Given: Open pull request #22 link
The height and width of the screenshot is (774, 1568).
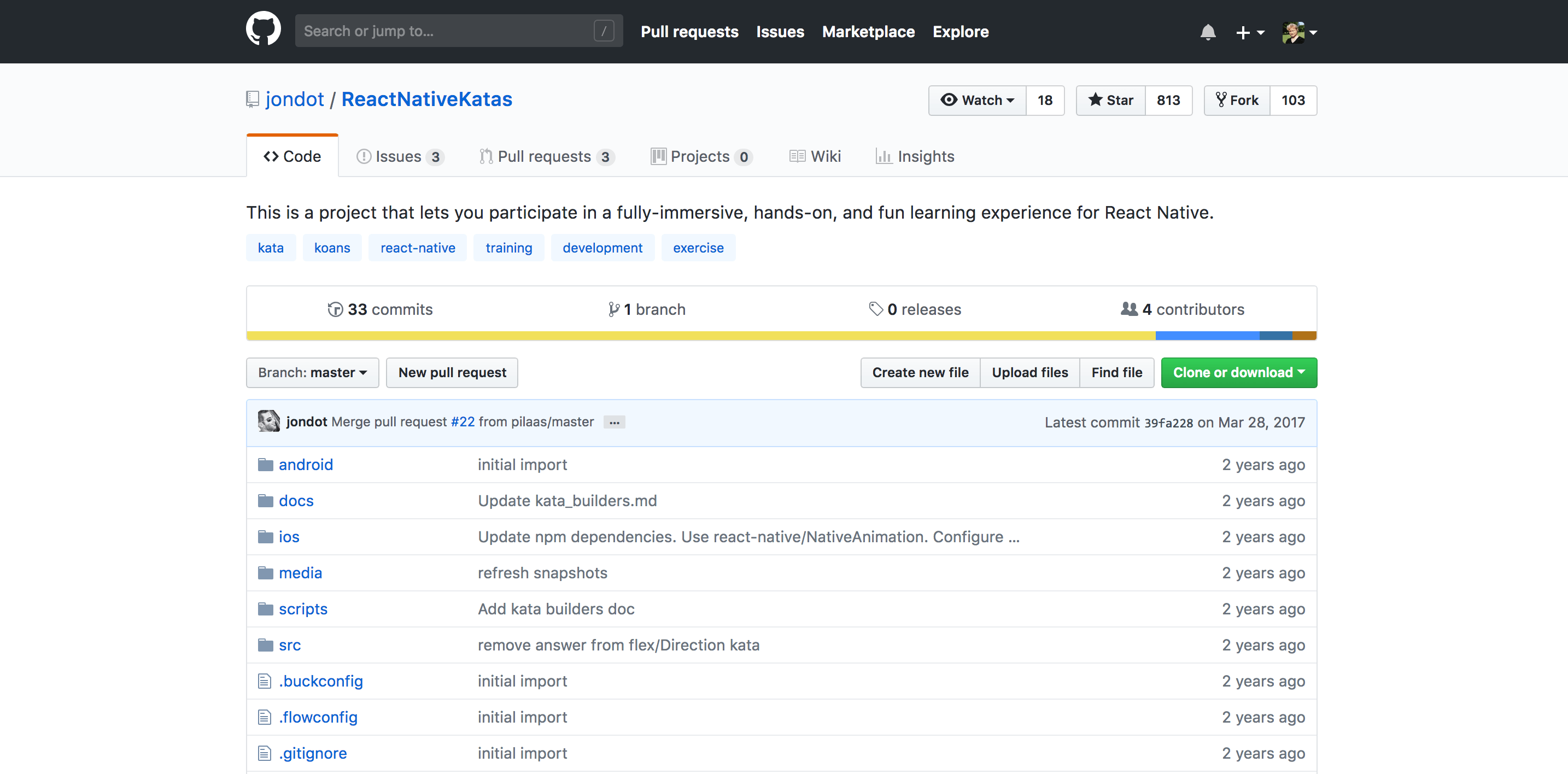Looking at the screenshot, I should [463, 421].
